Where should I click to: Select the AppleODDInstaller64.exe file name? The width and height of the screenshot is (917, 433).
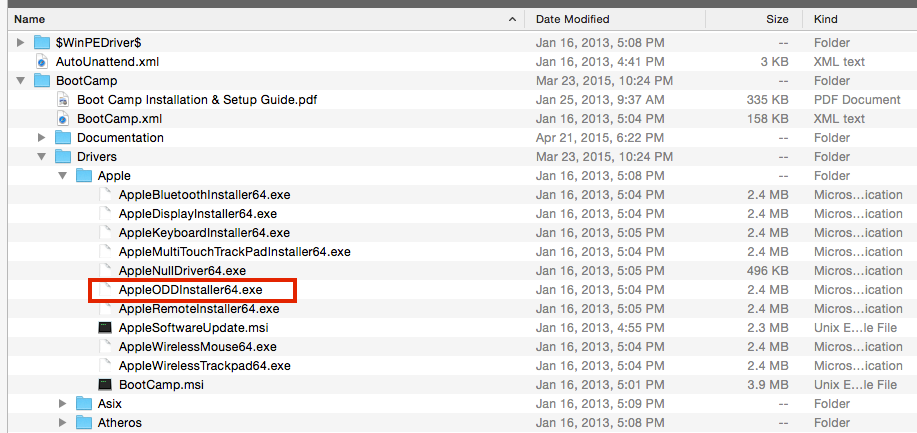[x=191, y=290]
